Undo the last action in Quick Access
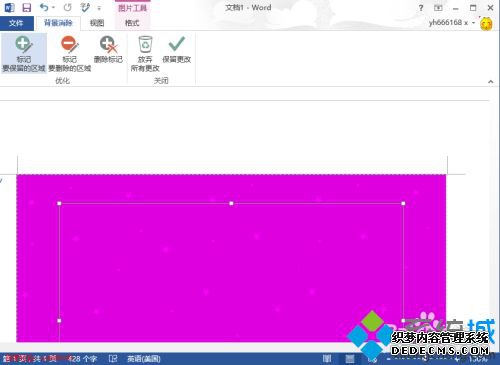 point(44,7)
